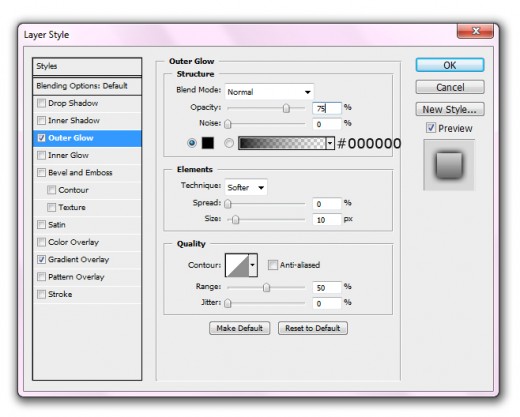The image size is (520, 417).
Task: Toggle the Preview checkbox
Action: click(x=431, y=128)
